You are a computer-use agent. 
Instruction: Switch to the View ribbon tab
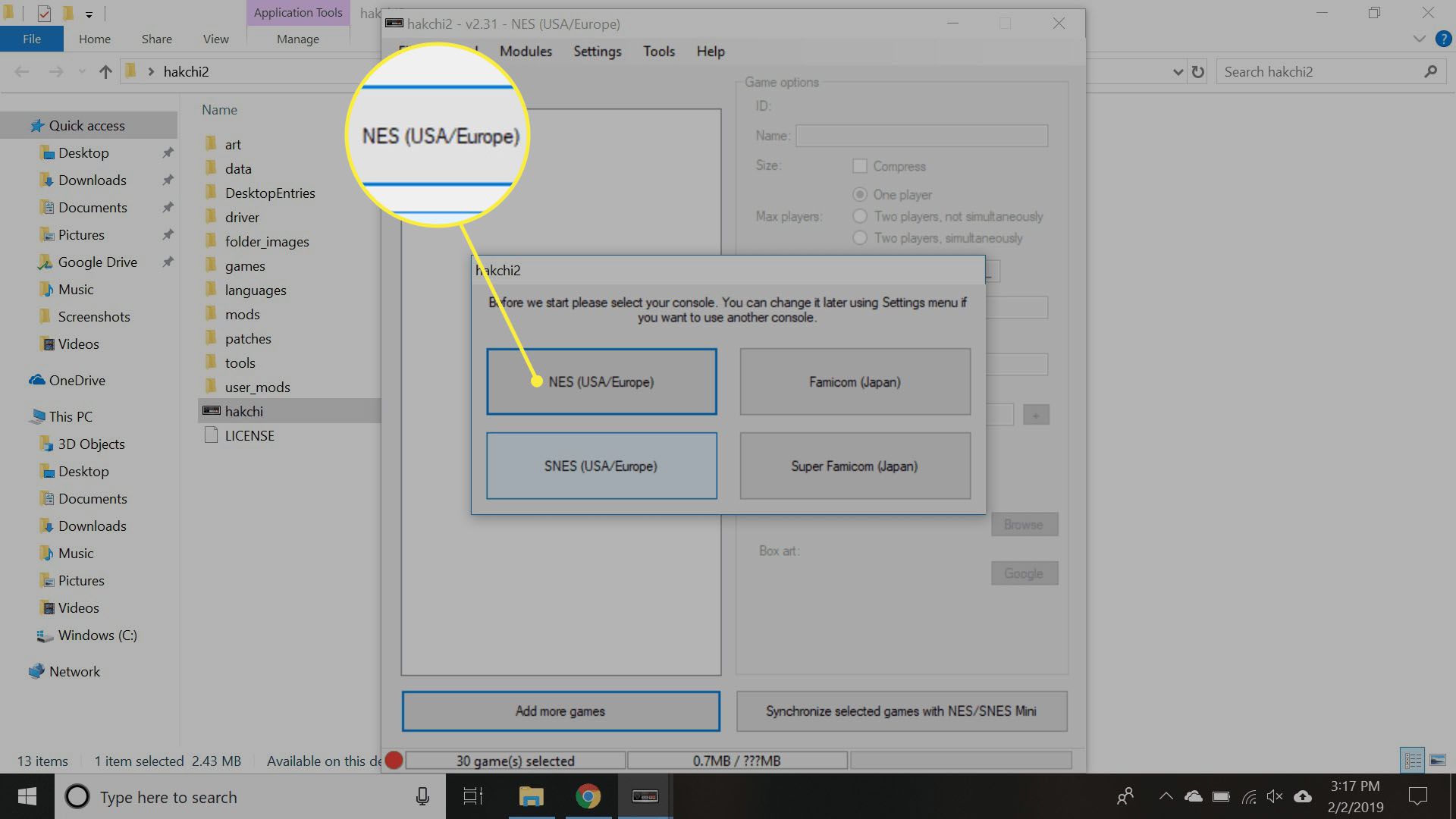click(215, 39)
